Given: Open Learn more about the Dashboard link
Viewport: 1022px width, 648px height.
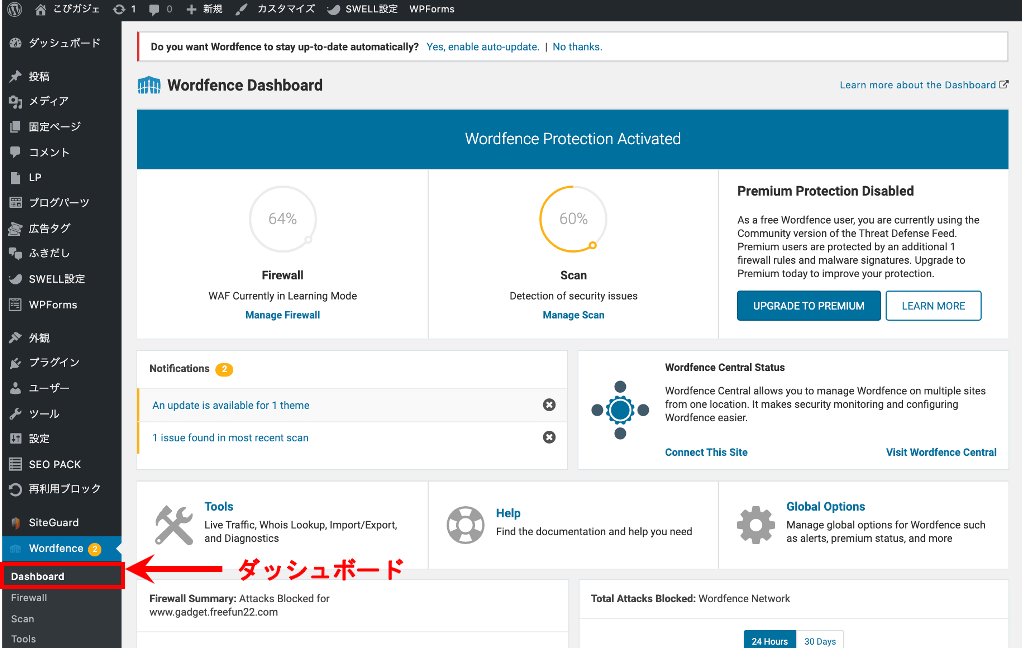Looking at the screenshot, I should (x=924, y=85).
